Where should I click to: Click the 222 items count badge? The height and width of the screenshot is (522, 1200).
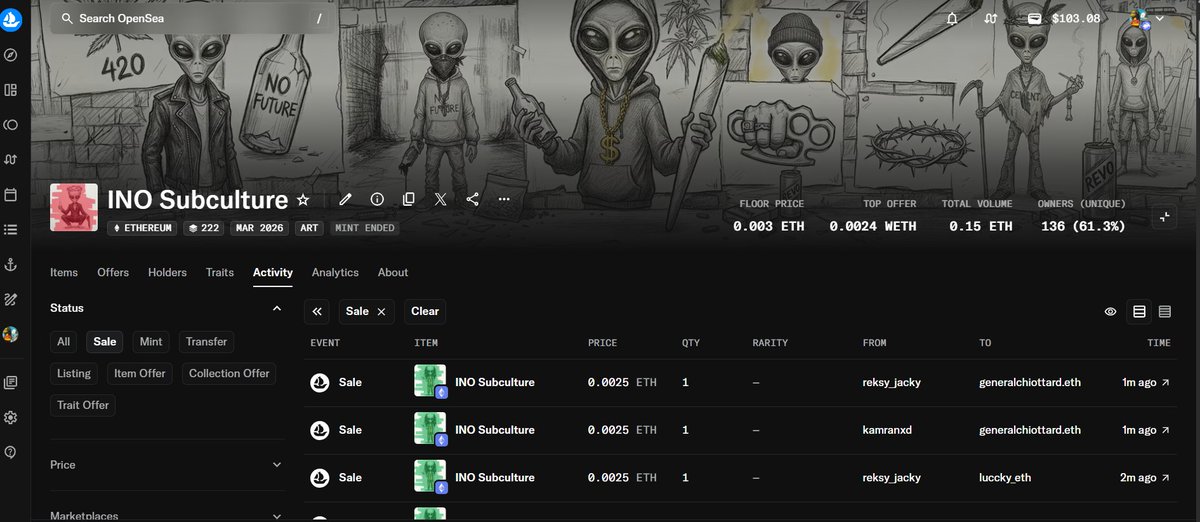point(204,228)
